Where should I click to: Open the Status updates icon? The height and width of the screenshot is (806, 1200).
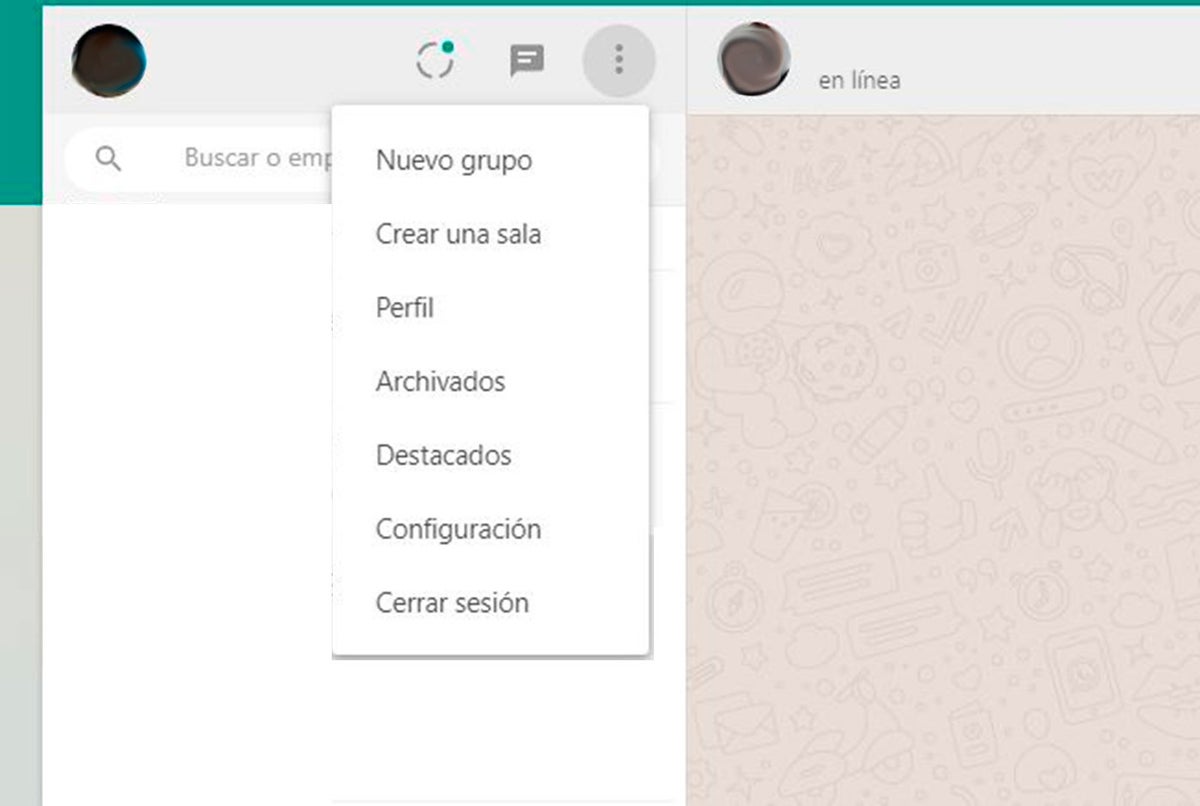[x=435, y=61]
